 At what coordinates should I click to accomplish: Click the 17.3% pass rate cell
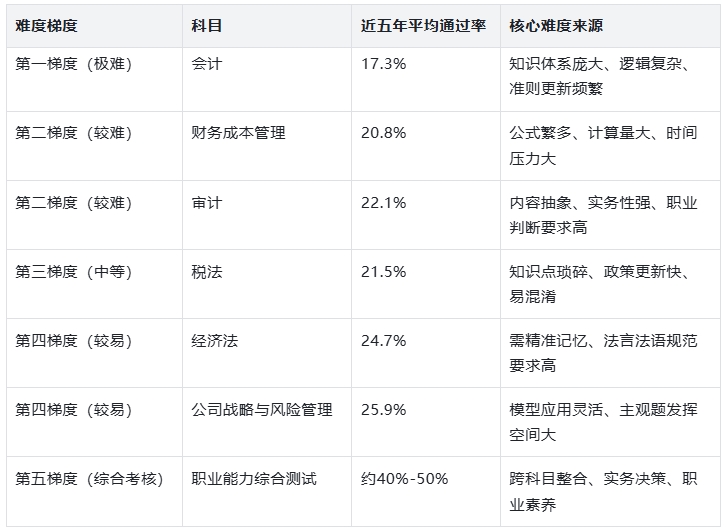pos(384,64)
